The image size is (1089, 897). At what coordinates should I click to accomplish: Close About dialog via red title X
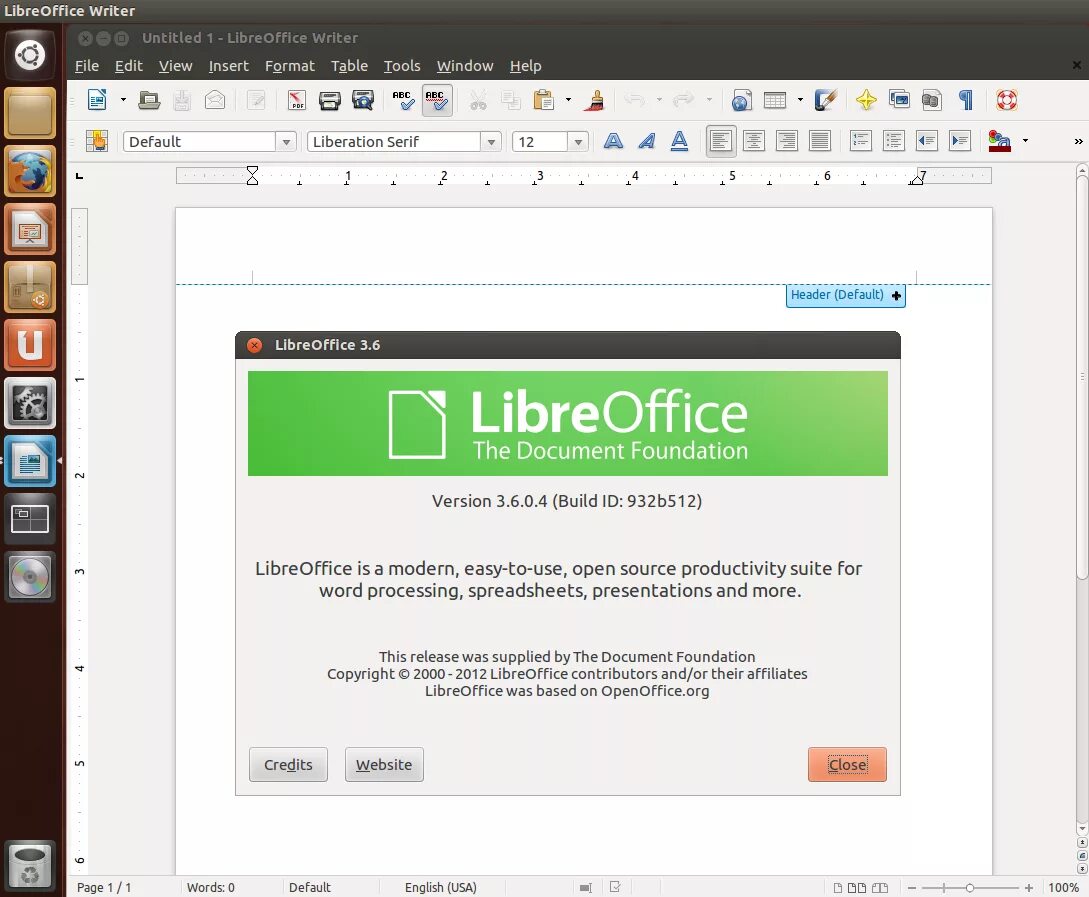pos(255,345)
